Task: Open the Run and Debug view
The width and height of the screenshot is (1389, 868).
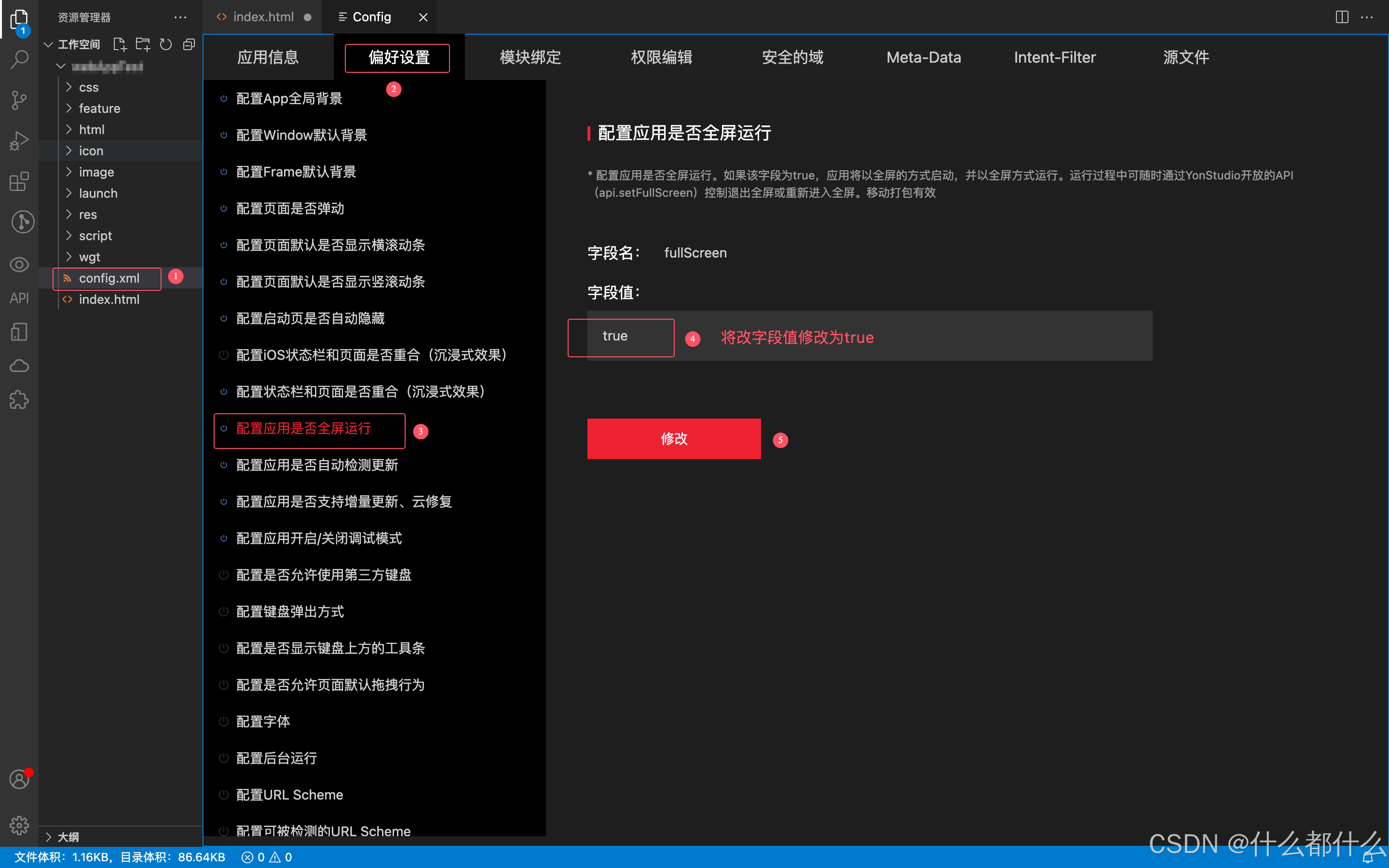Action: coord(19,141)
